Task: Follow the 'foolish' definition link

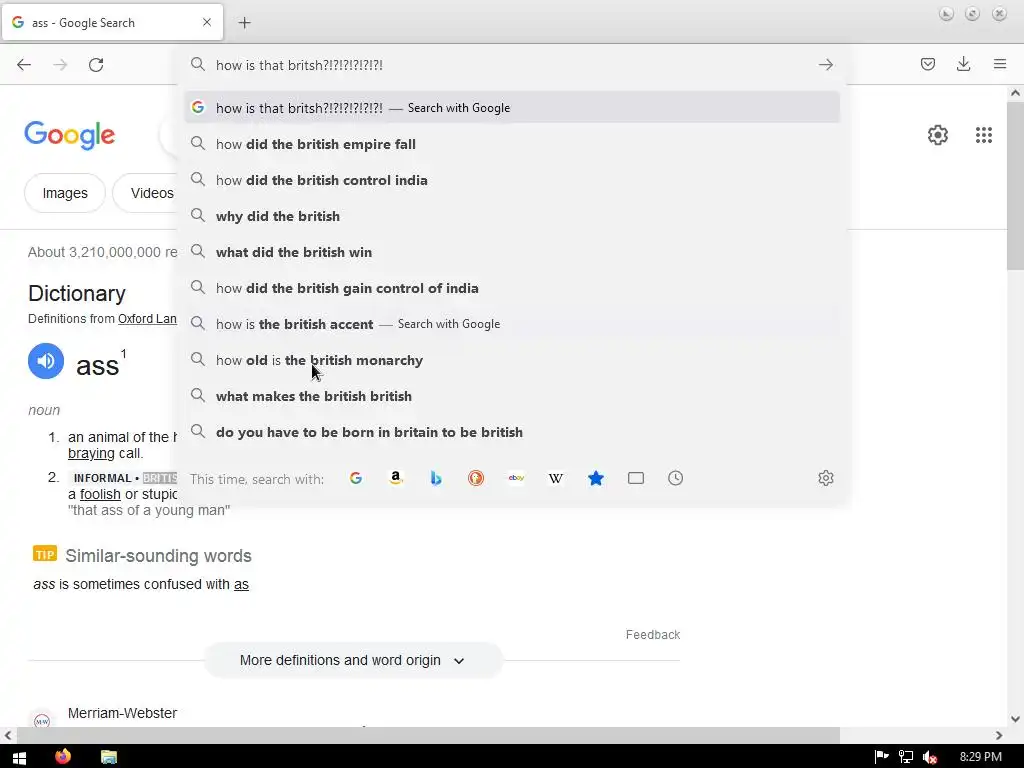Action: click(100, 494)
